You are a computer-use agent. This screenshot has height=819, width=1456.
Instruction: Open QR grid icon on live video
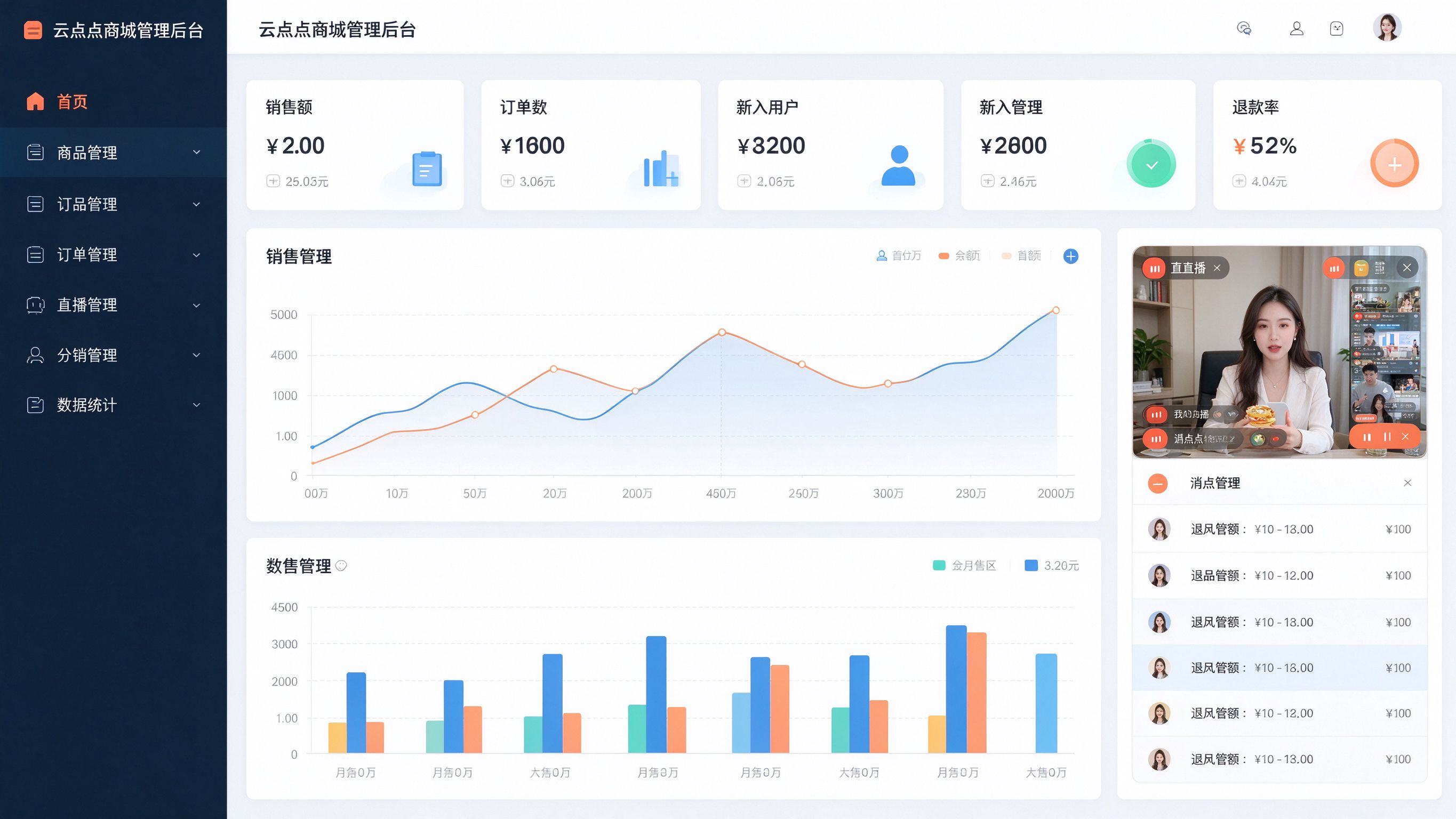click(x=1380, y=268)
